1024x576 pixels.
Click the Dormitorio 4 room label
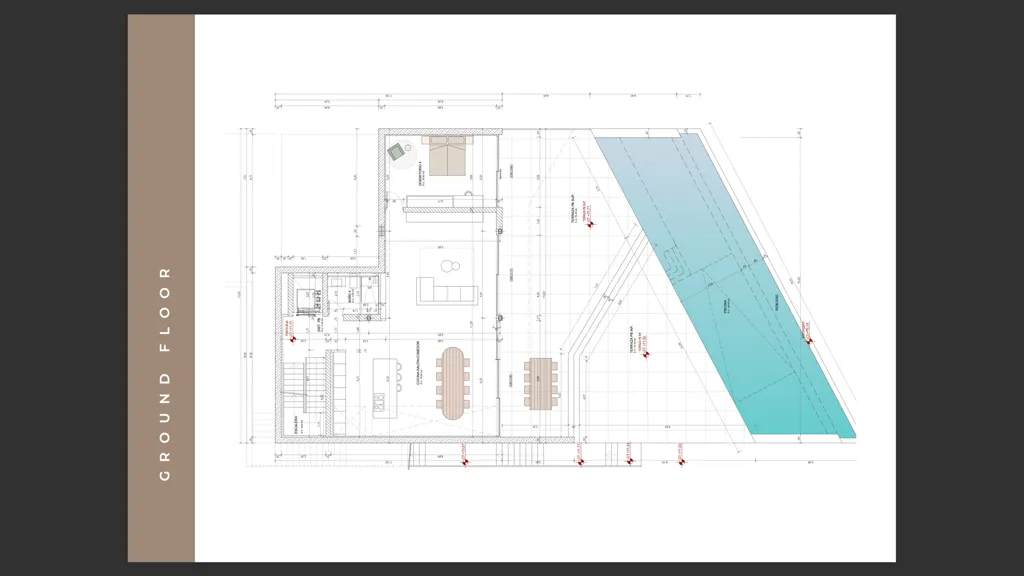[x=421, y=174]
